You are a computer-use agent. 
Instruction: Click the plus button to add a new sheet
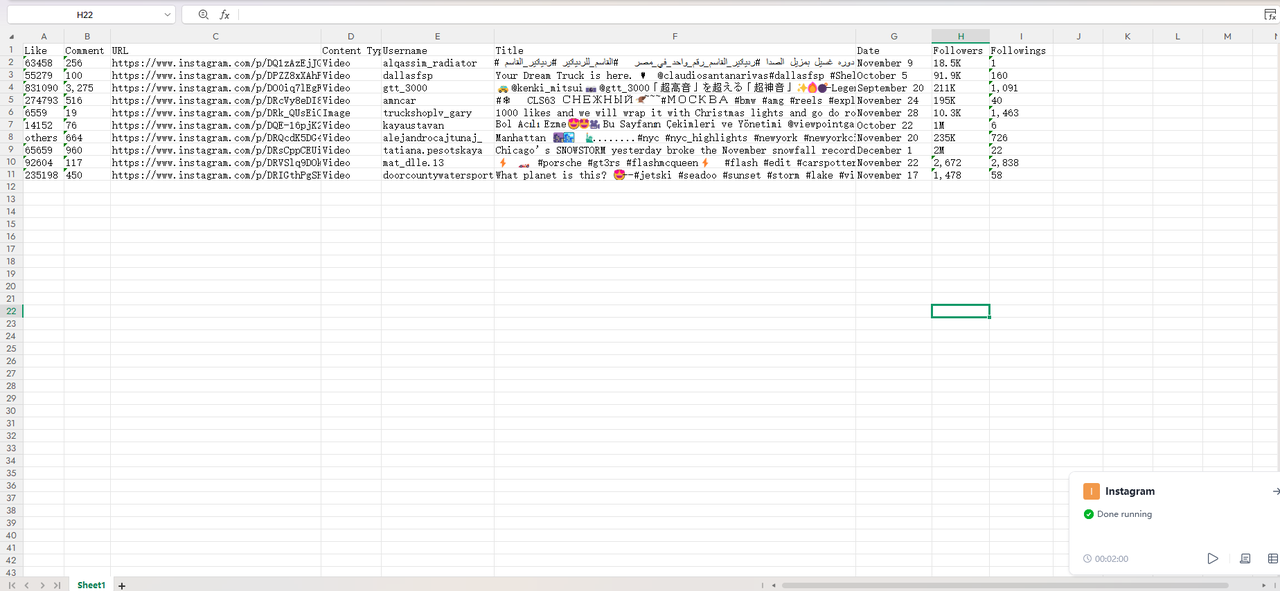click(121, 585)
